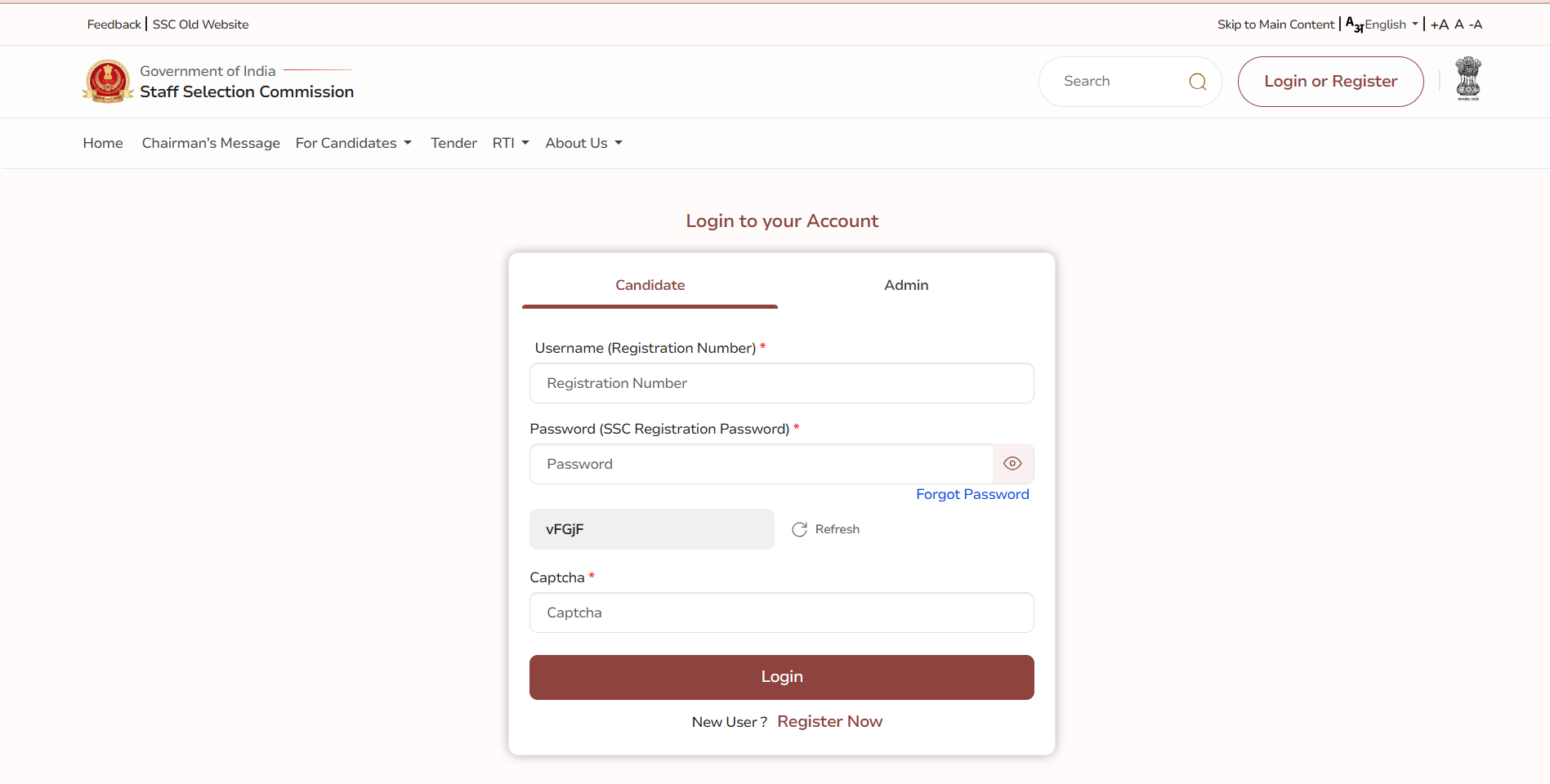
Task: Click the search magnifier icon
Action: 1197,82
